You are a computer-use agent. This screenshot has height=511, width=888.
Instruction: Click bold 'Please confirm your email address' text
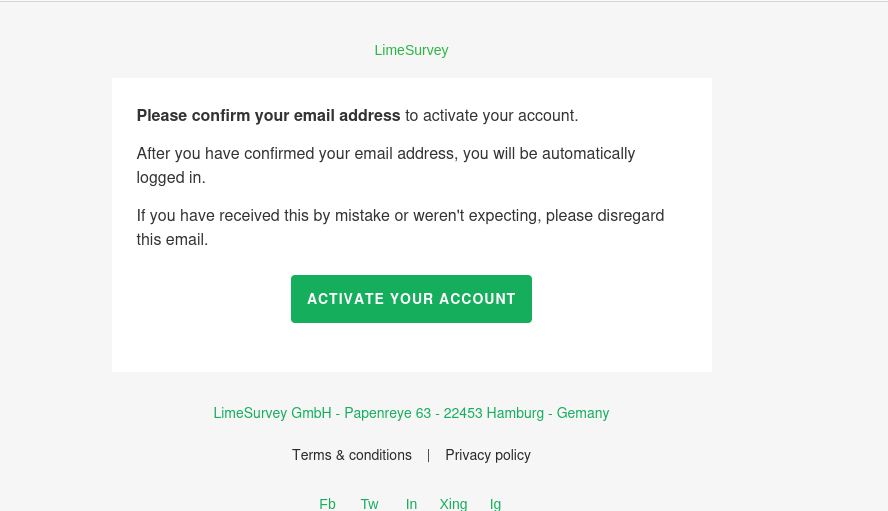tap(268, 115)
